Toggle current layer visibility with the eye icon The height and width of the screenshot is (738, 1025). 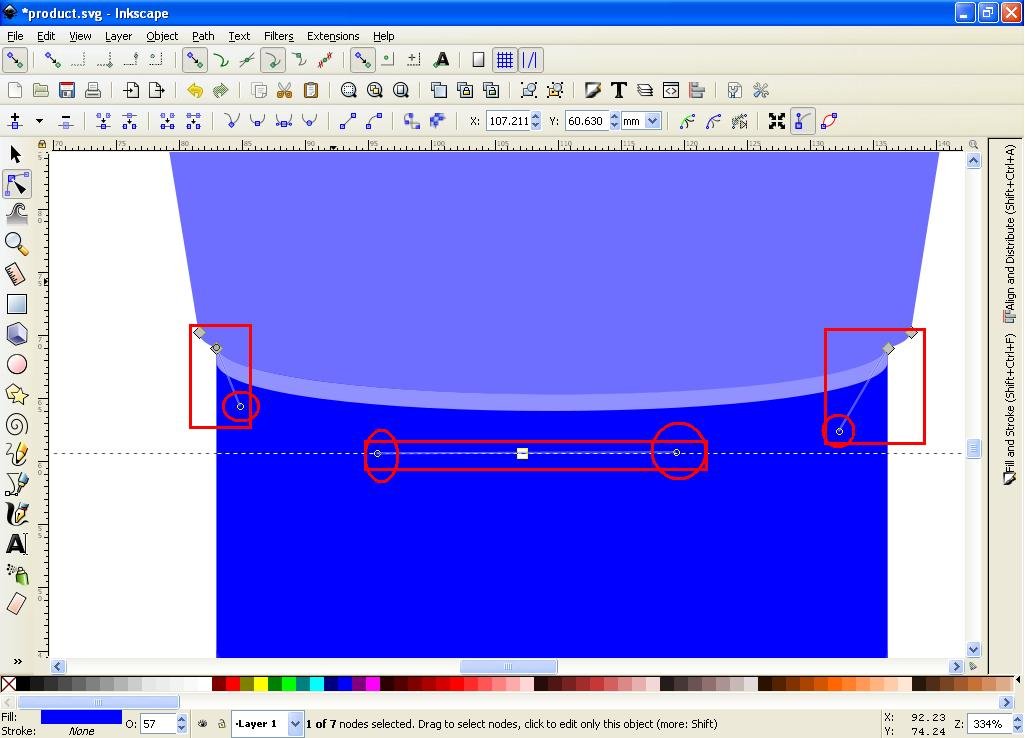(202, 723)
